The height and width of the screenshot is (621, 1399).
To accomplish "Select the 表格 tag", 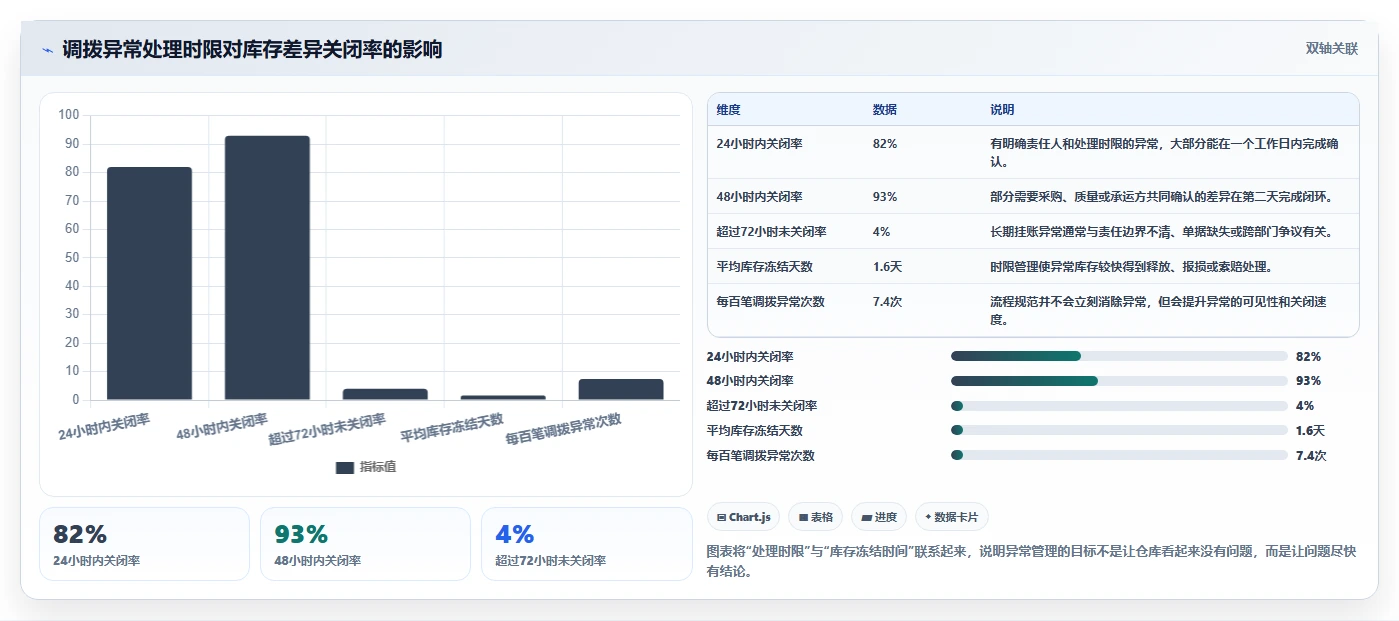I will [x=815, y=517].
